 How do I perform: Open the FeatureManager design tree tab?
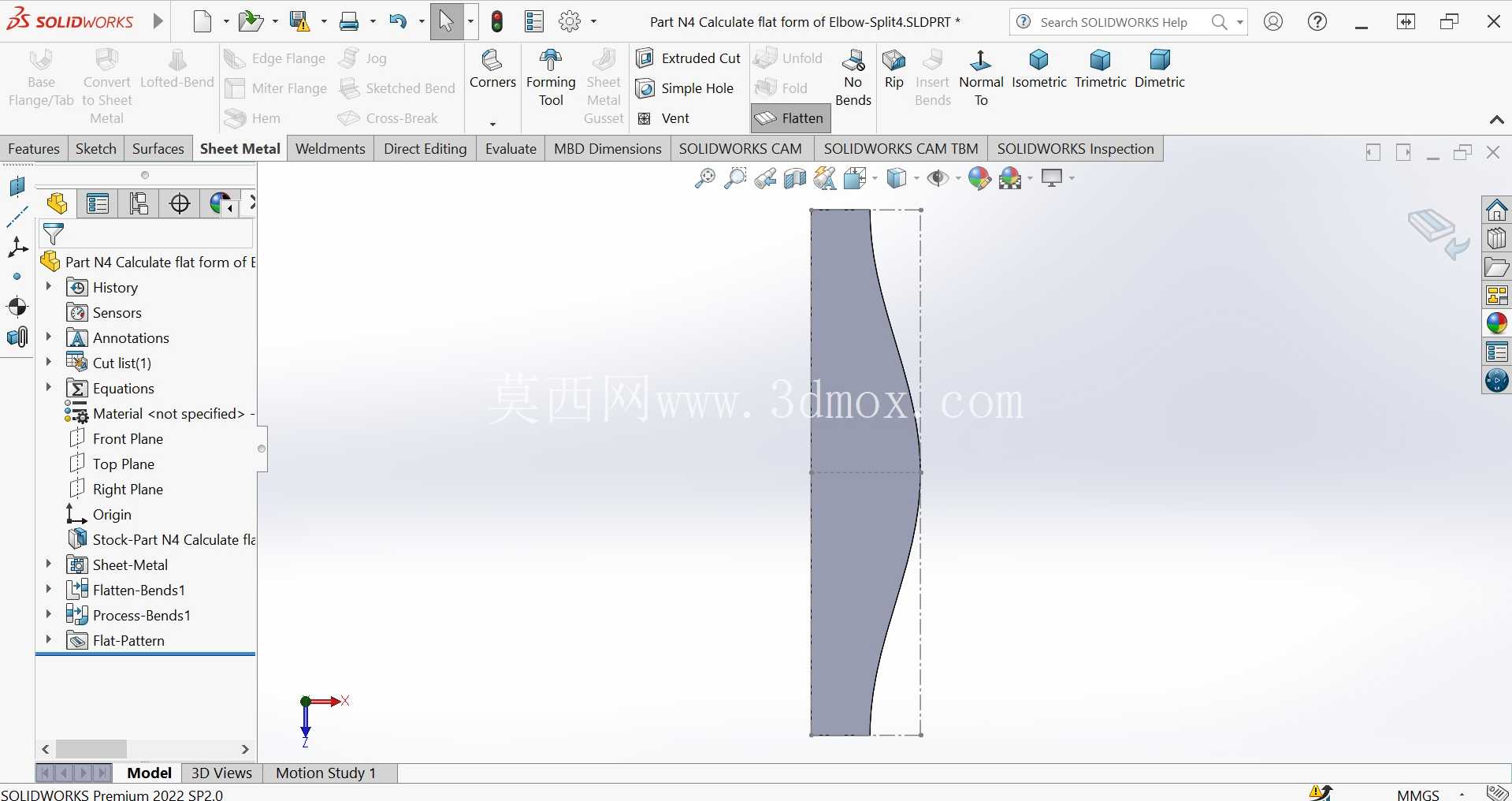coord(57,203)
